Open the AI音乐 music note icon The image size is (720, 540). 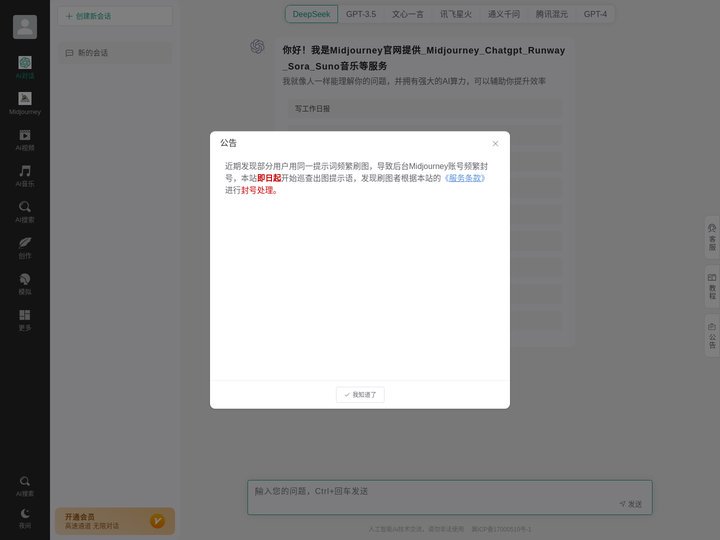[x=25, y=171]
